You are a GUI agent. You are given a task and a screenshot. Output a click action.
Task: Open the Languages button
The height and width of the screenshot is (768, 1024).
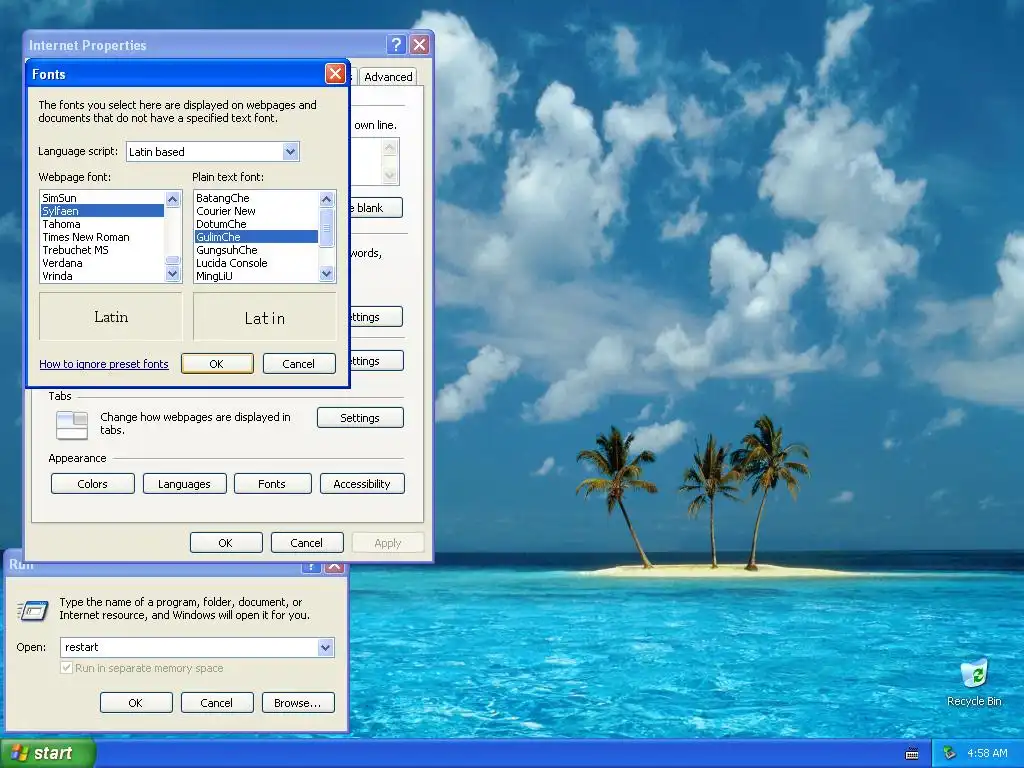[x=184, y=484]
